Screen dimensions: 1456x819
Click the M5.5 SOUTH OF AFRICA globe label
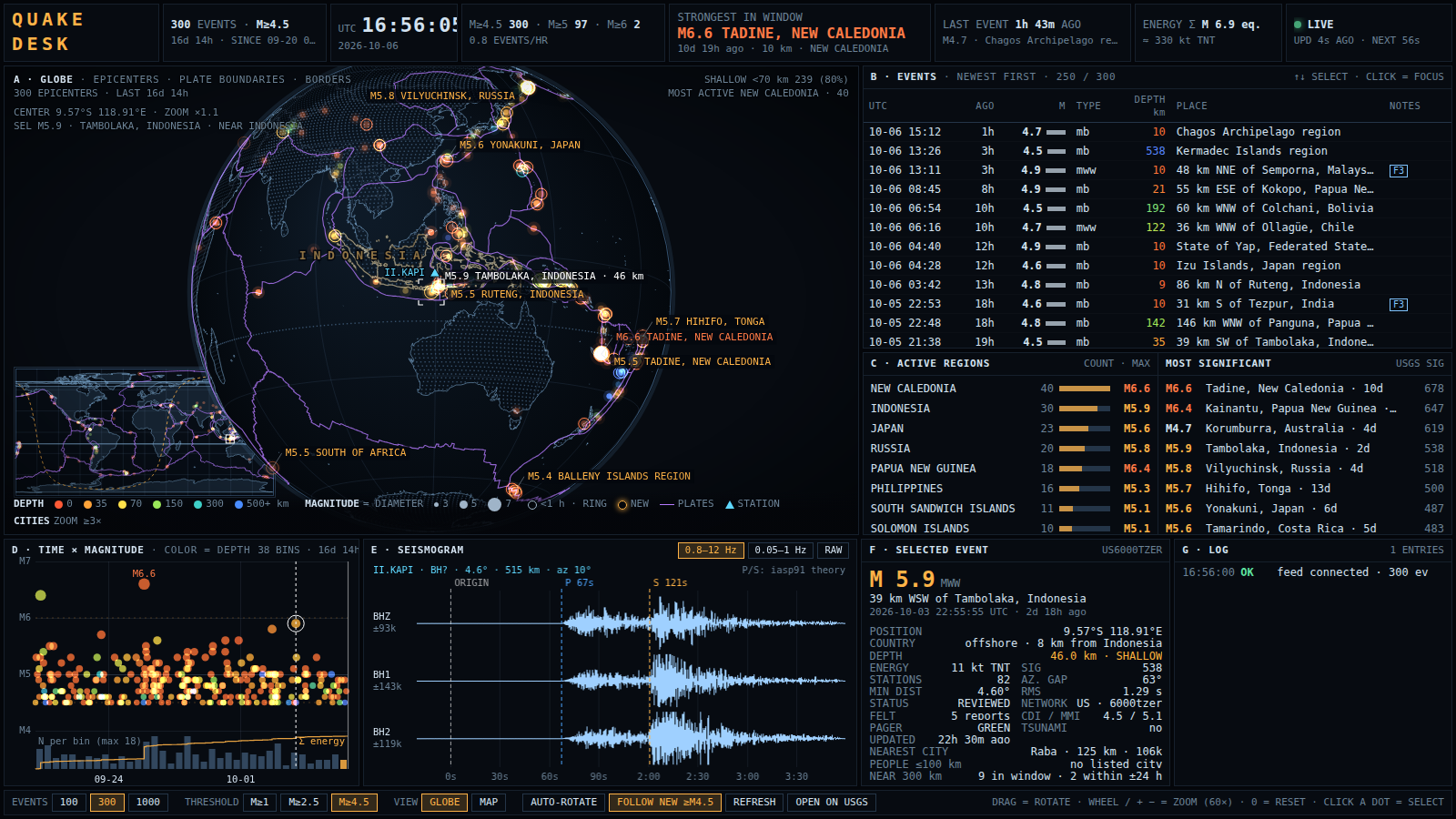click(346, 452)
